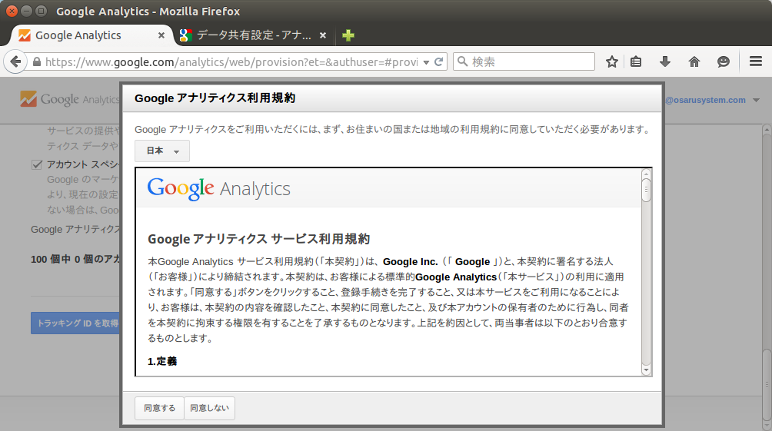
Task: Toggle the アカウント スペシャリスト checkbox behind dialog
Action: tap(37, 165)
